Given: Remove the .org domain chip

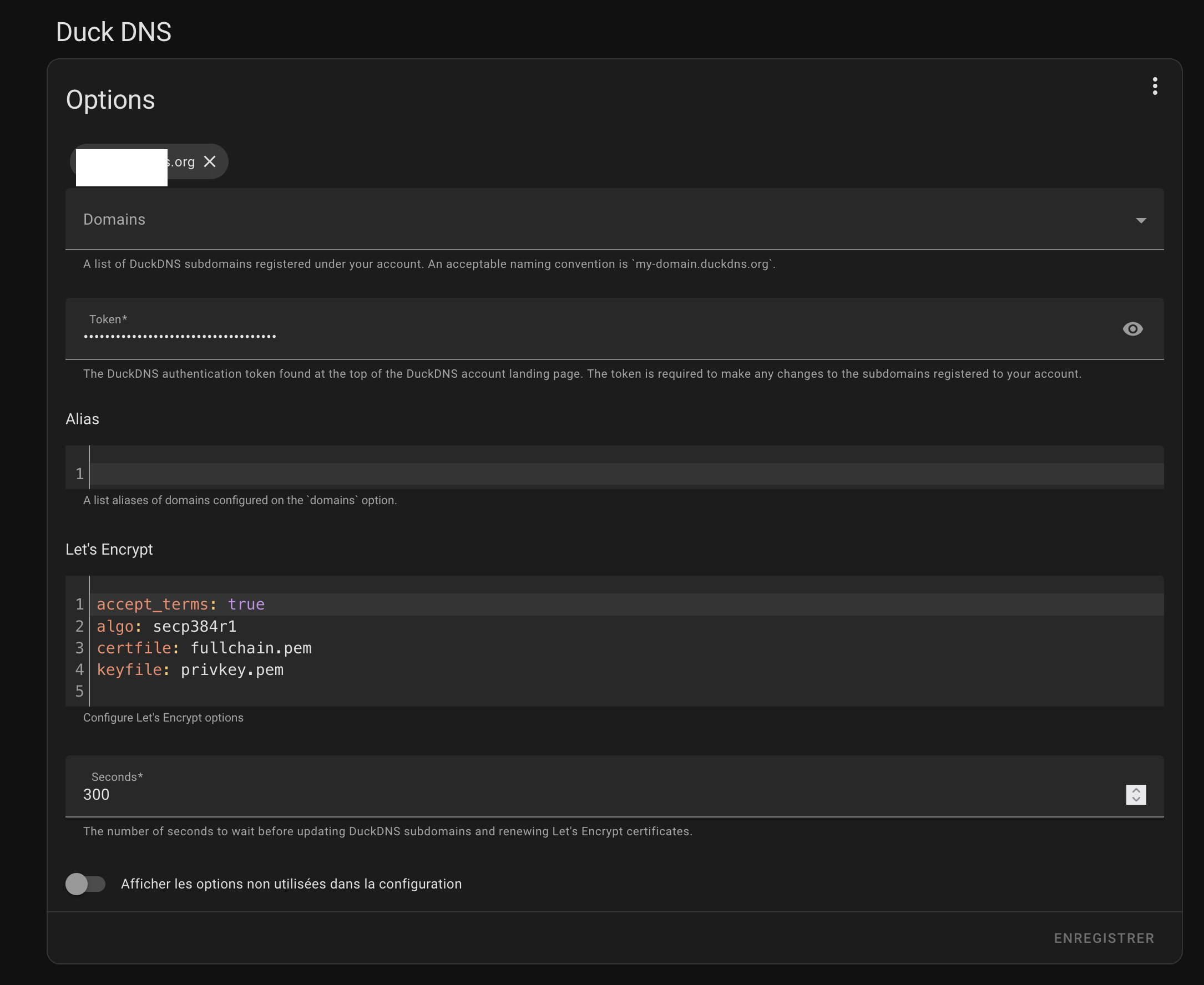Looking at the screenshot, I should [x=210, y=162].
